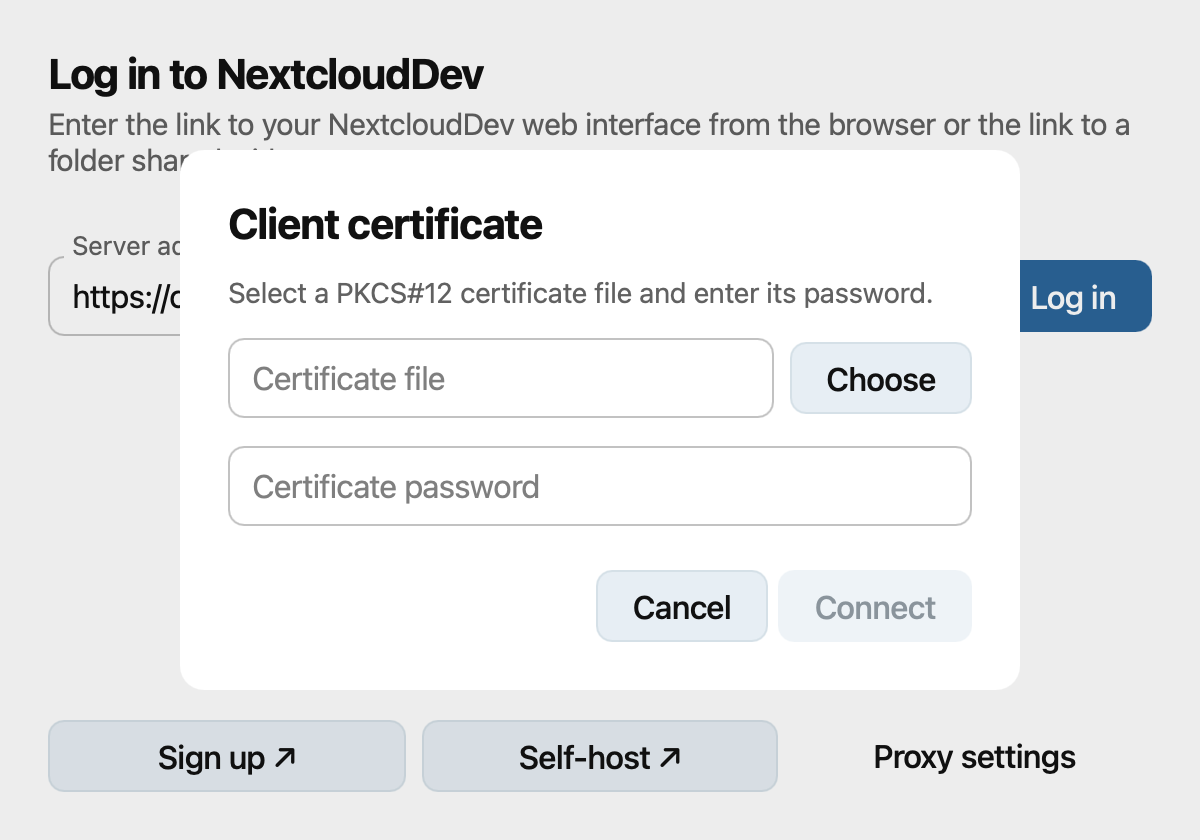Open Proxy settings

(x=975, y=756)
